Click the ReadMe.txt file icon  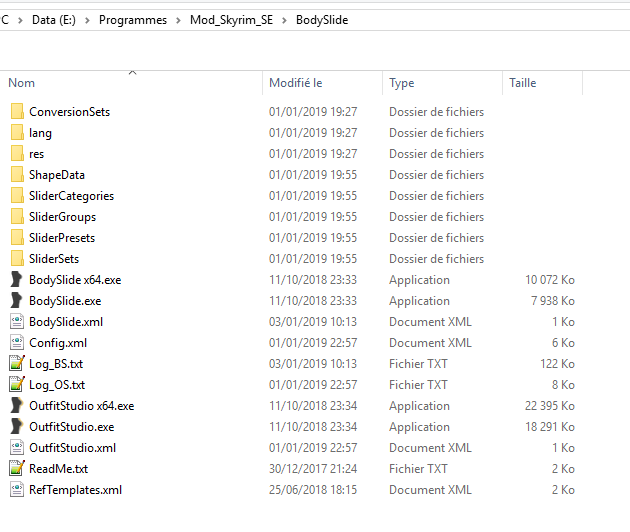tap(16, 469)
